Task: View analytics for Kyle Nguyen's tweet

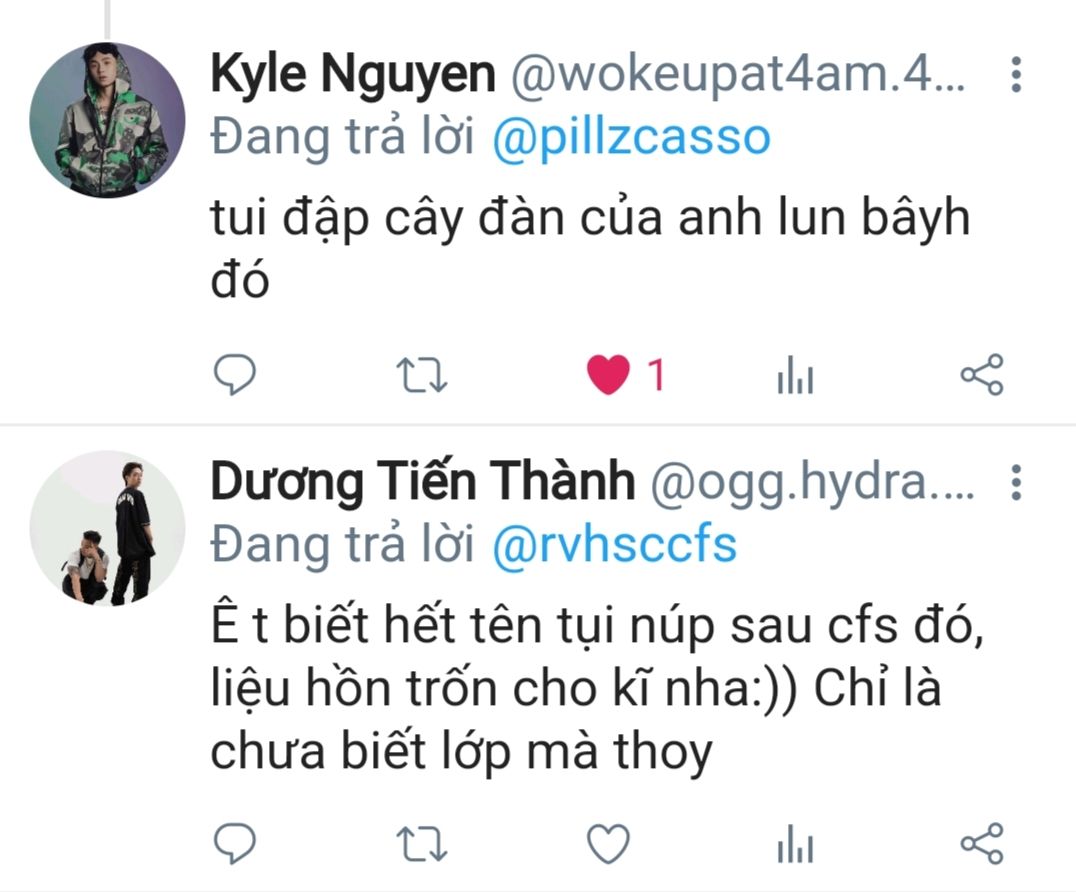Action: tap(795, 375)
